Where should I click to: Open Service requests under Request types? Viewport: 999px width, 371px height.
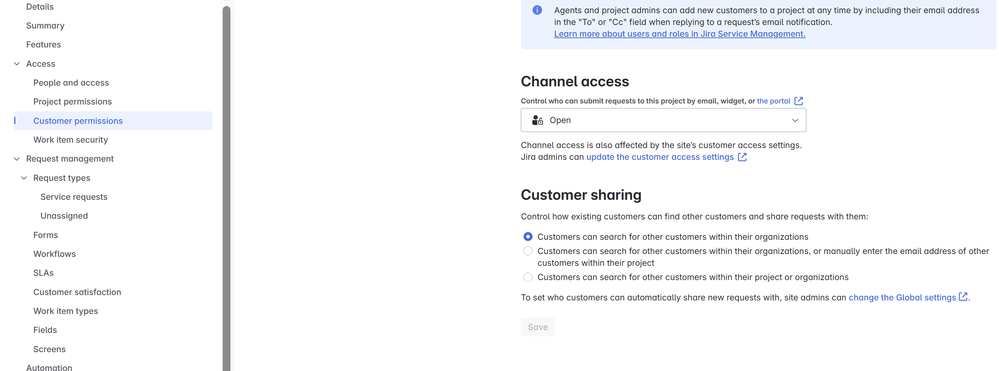[74, 197]
